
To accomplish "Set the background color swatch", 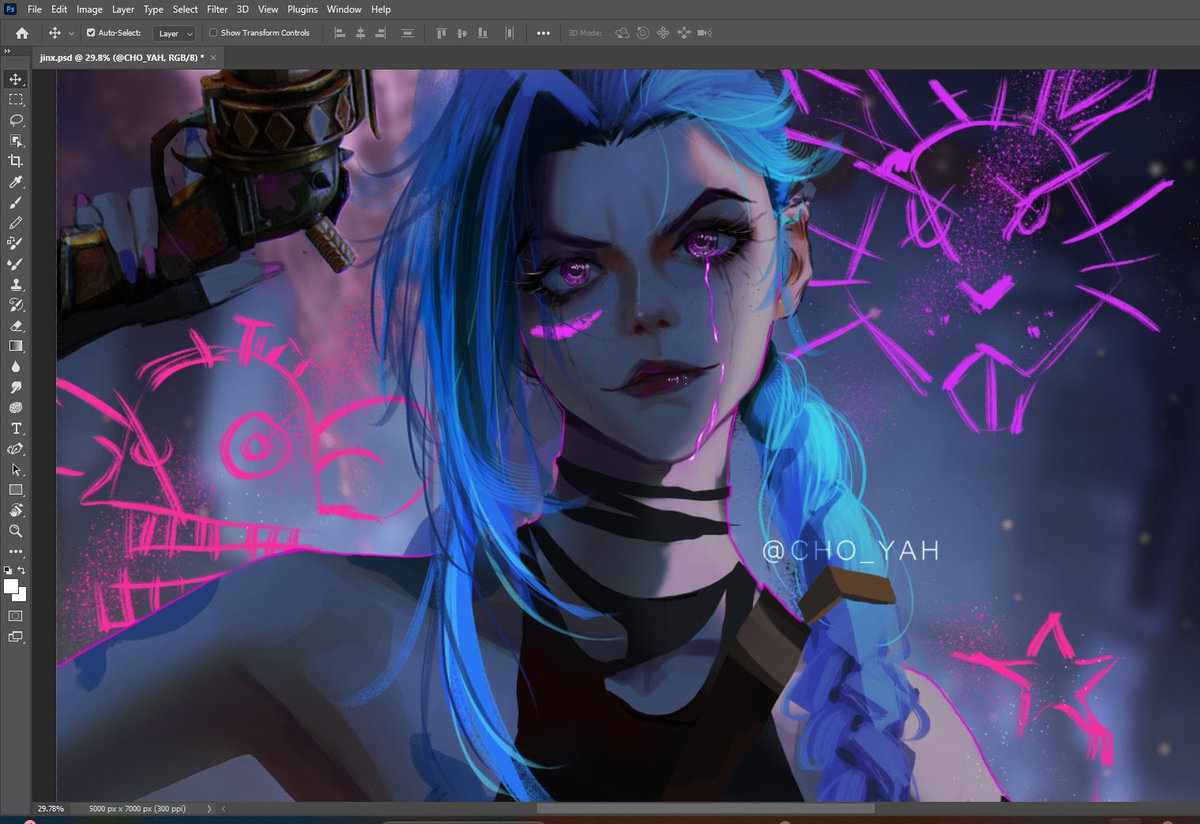I will [22, 596].
